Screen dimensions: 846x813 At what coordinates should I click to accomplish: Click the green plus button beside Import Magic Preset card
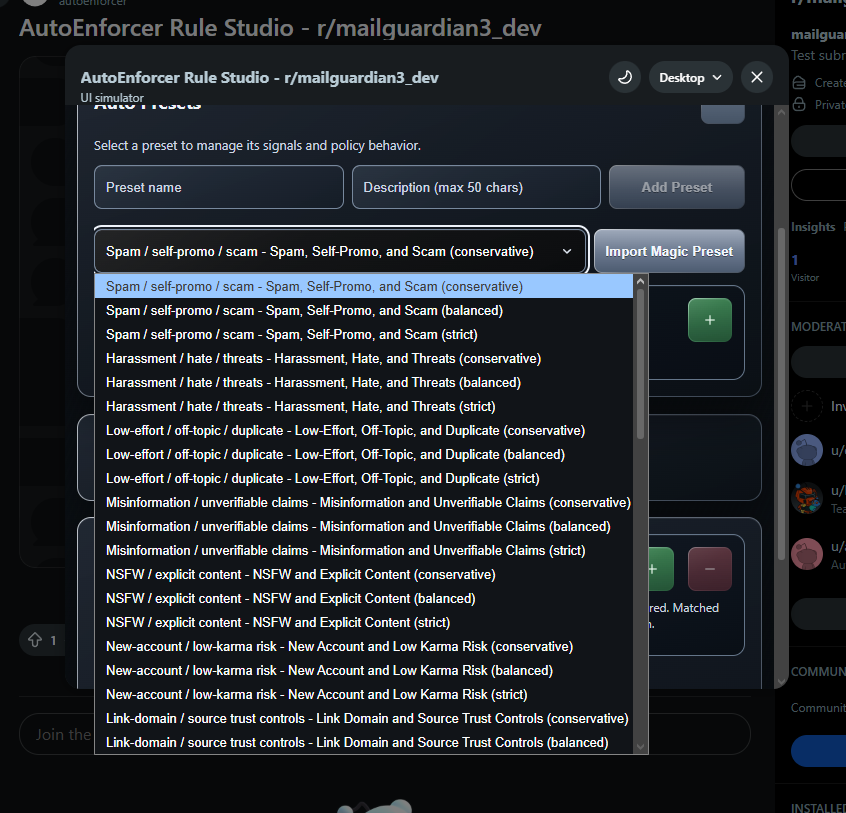tap(710, 320)
